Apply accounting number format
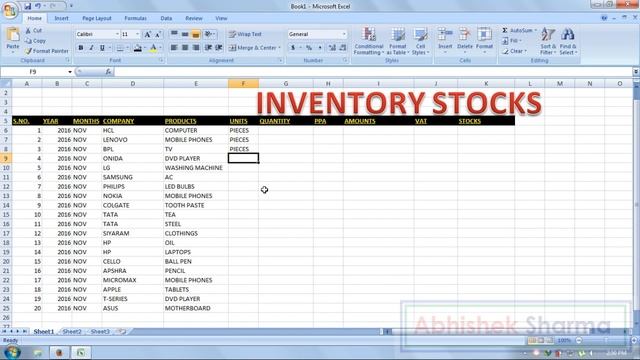Viewport: 640px width, 360px height. coord(293,48)
